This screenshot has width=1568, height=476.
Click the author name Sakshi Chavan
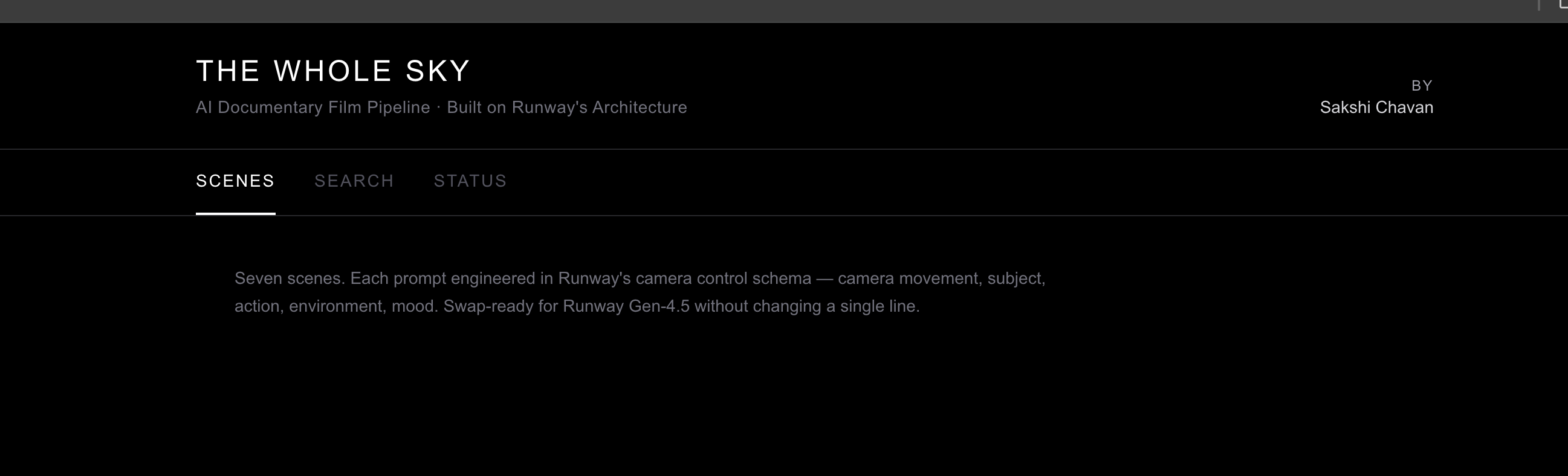pyautogui.click(x=1376, y=108)
